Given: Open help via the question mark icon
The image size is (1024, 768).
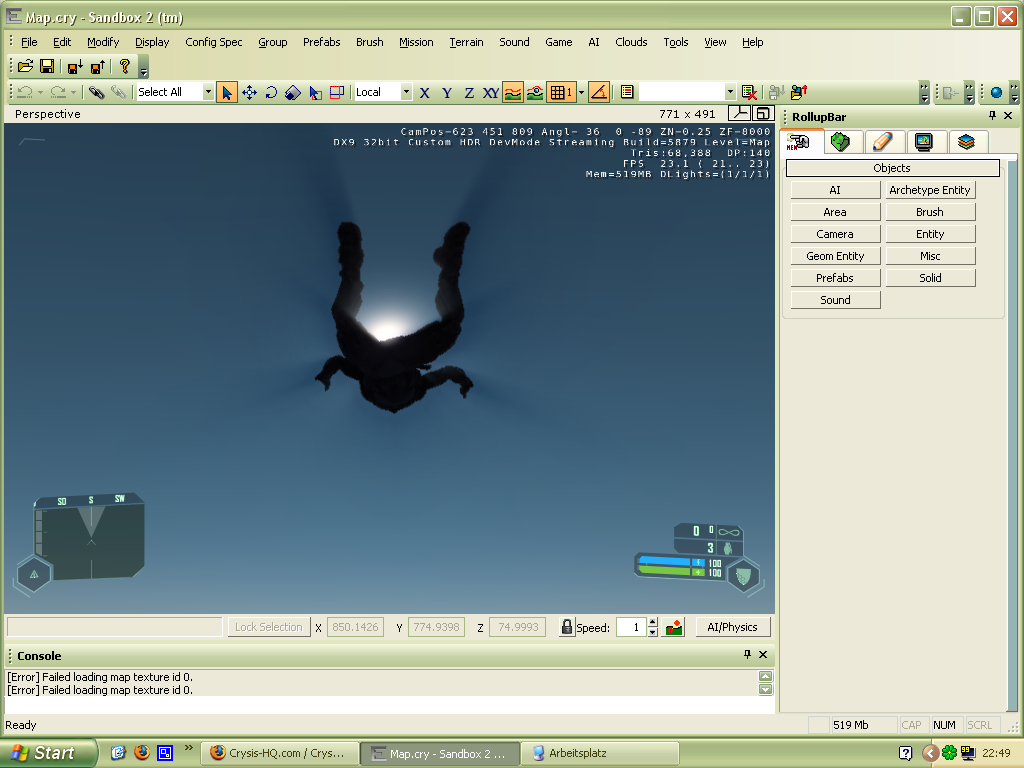Looking at the screenshot, I should [x=124, y=66].
